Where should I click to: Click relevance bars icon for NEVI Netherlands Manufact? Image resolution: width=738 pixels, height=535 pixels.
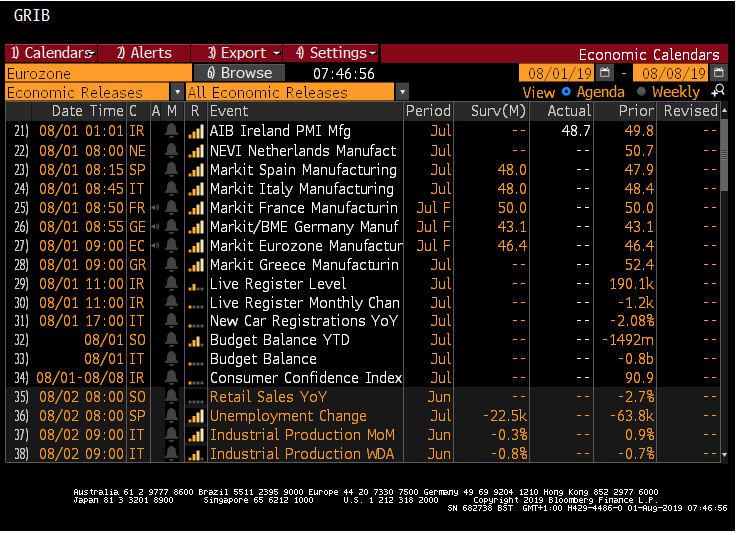coord(196,151)
